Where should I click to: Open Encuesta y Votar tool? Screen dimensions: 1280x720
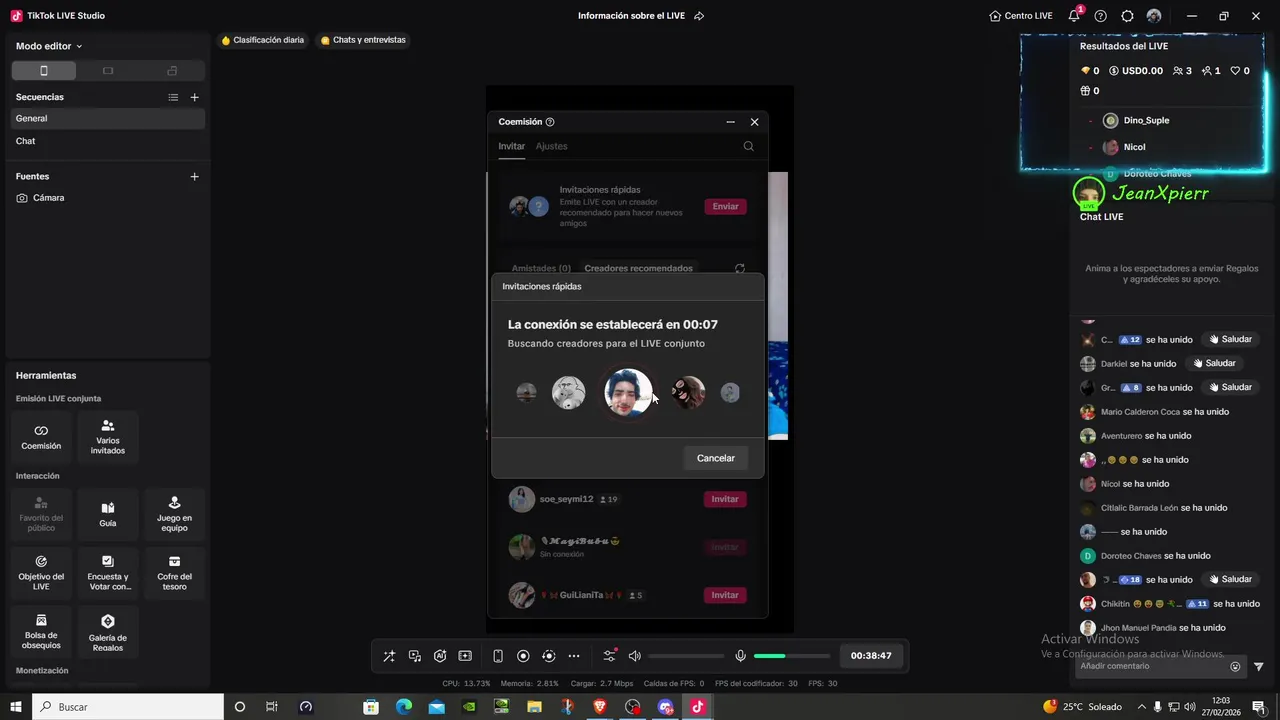(108, 573)
